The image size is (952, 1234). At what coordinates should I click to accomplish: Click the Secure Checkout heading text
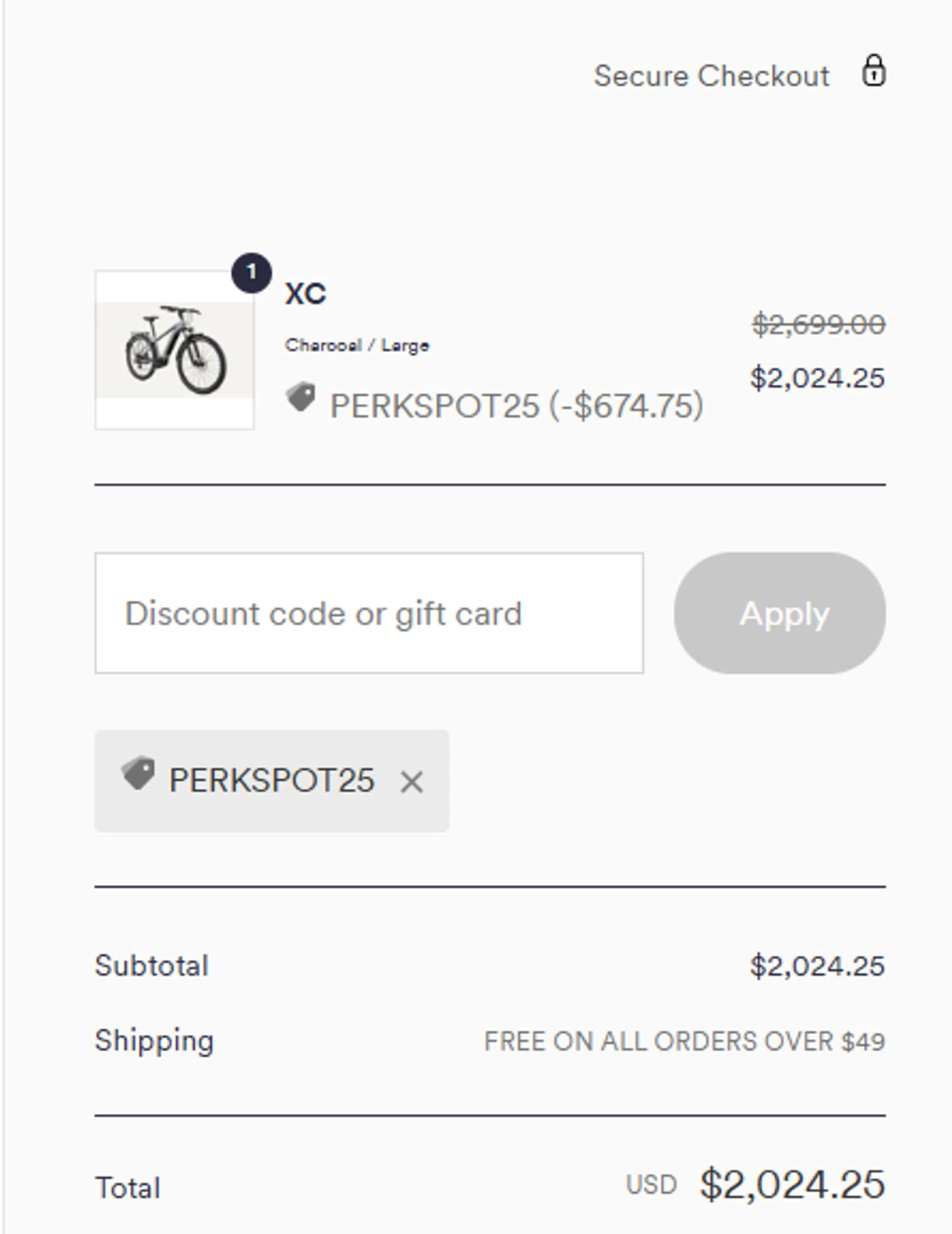711,76
